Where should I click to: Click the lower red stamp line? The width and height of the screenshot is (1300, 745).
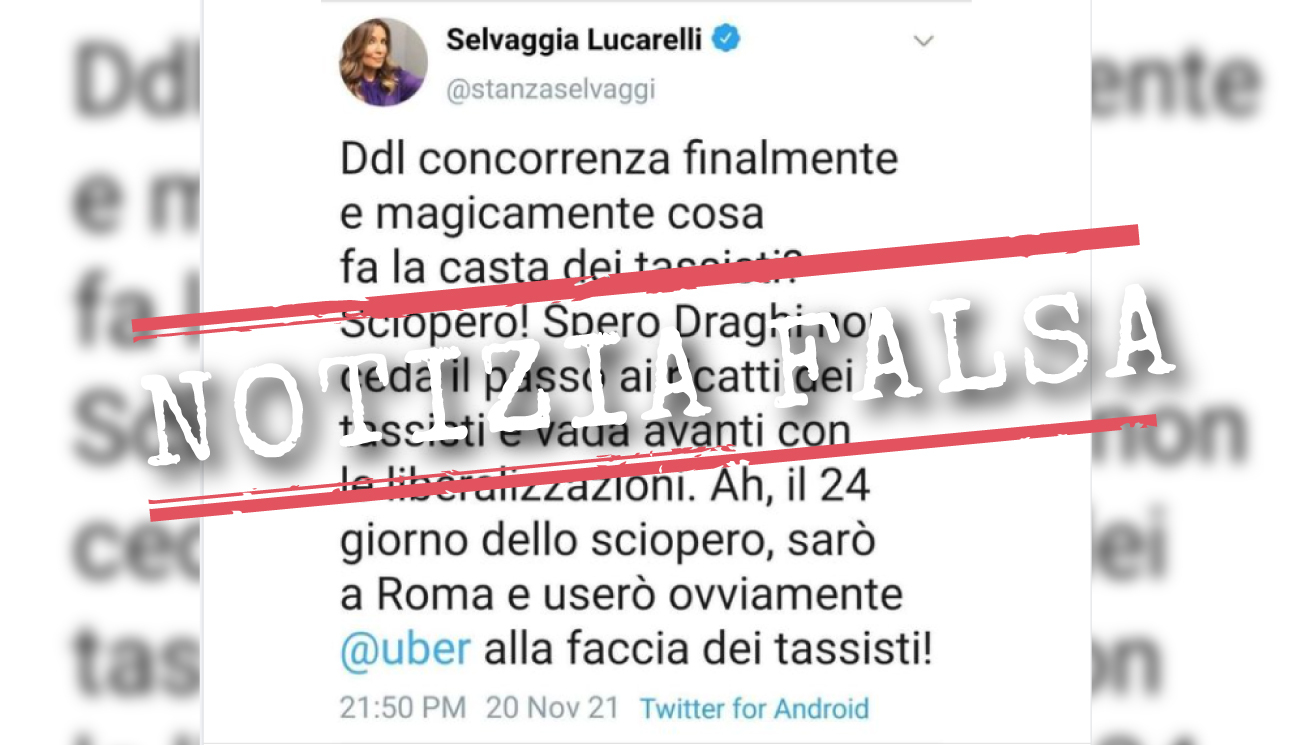[x=653, y=467]
